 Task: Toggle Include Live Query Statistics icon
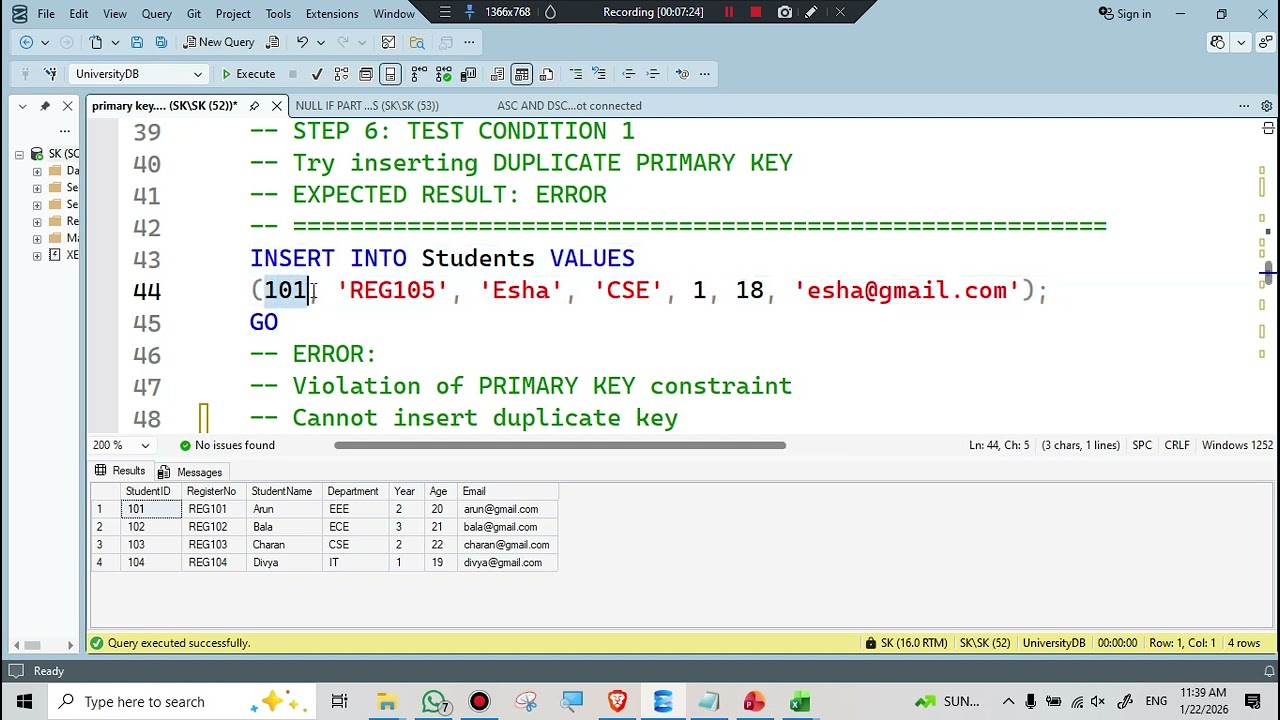click(x=443, y=74)
